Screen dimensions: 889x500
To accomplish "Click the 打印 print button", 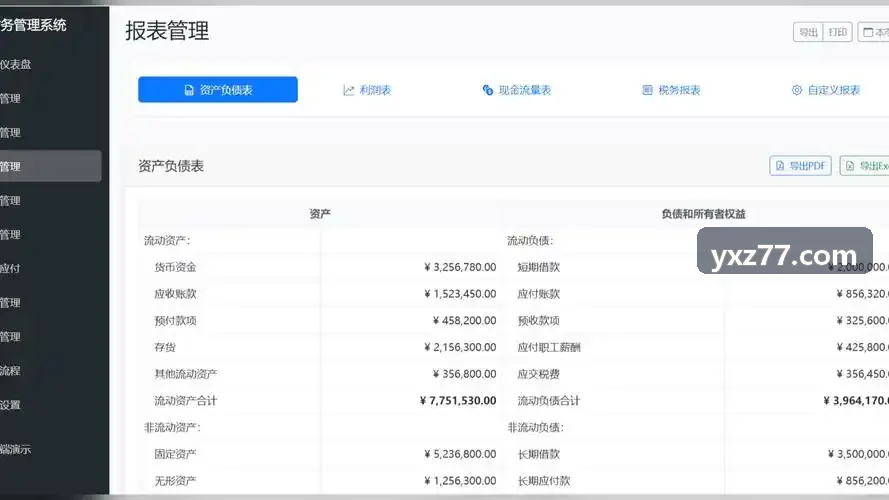I will 837,32.
